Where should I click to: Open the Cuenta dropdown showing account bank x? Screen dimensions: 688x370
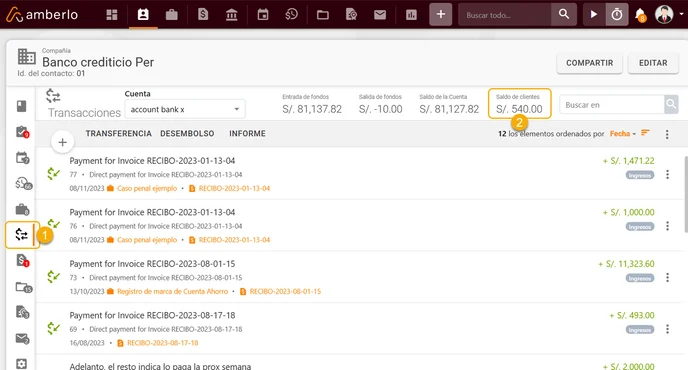[185, 109]
